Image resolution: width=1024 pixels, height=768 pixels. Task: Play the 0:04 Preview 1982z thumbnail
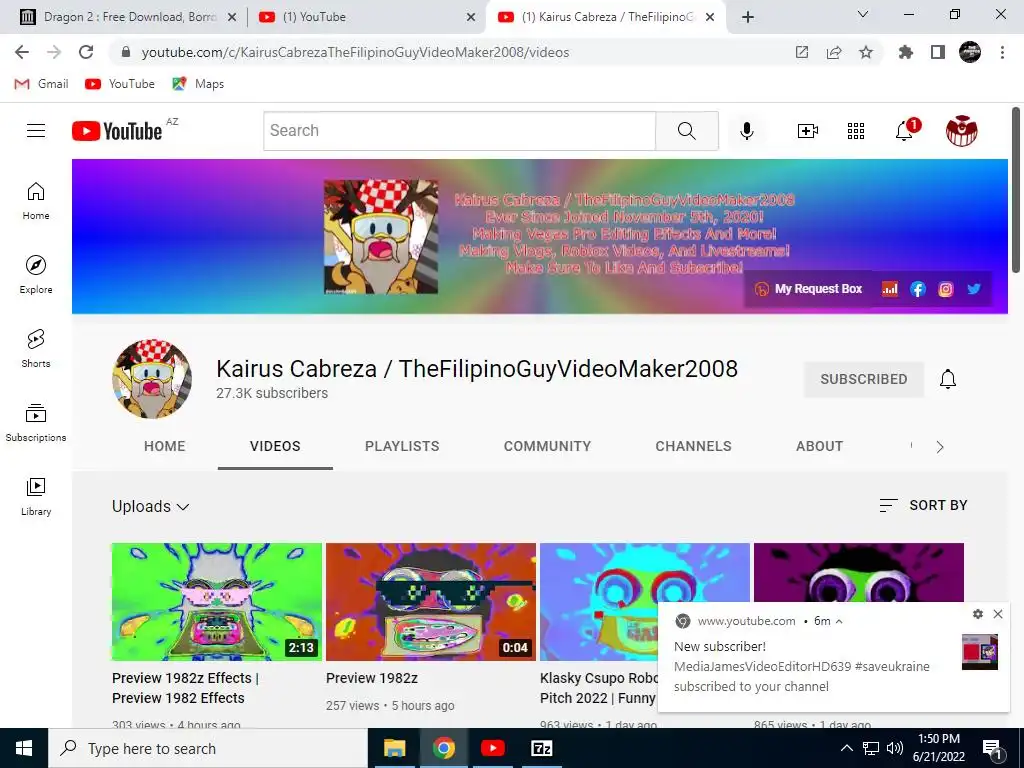(431, 601)
